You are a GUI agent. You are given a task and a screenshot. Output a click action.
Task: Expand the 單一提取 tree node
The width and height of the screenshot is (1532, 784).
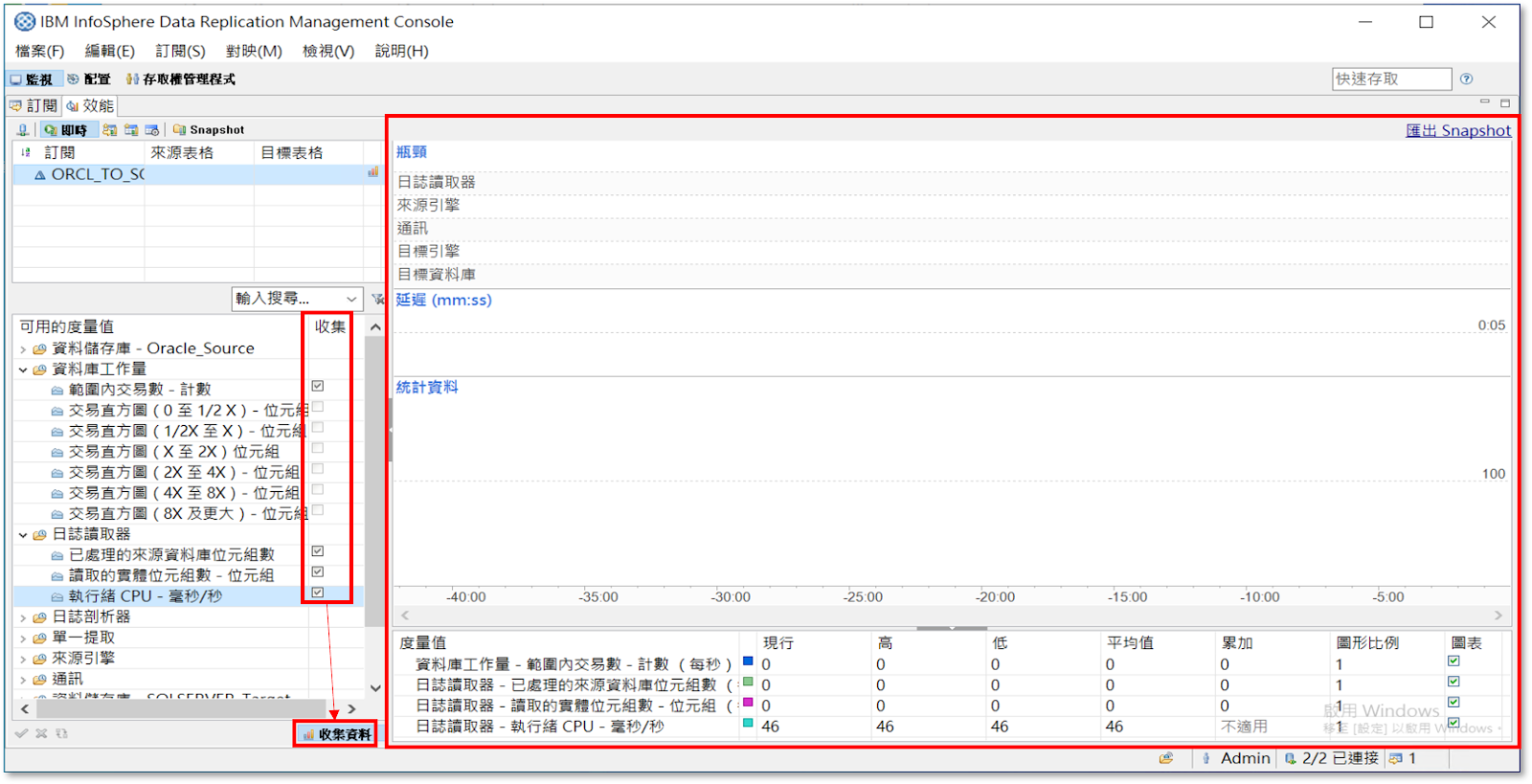point(23,638)
